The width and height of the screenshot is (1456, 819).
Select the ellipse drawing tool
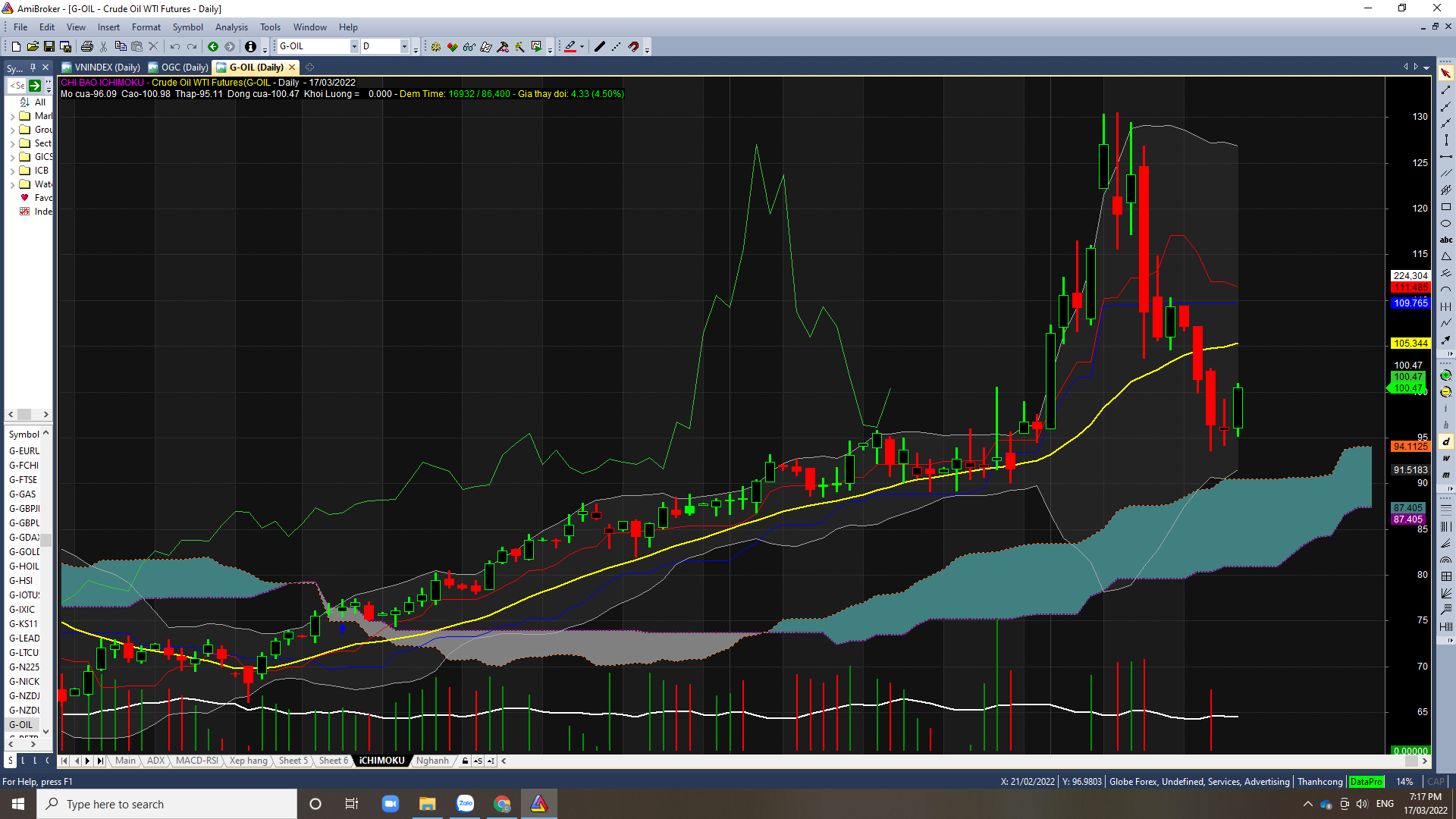[1445, 224]
